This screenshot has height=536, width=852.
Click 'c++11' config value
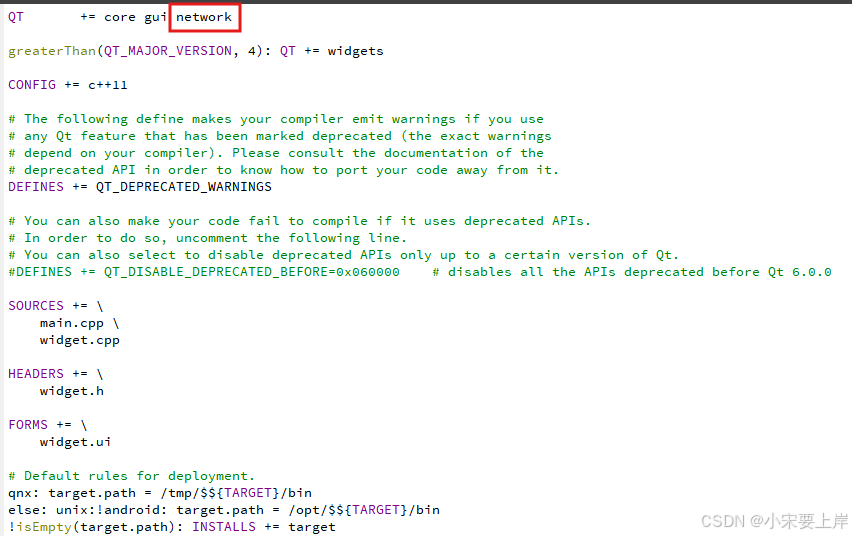pyautogui.click(x=108, y=85)
